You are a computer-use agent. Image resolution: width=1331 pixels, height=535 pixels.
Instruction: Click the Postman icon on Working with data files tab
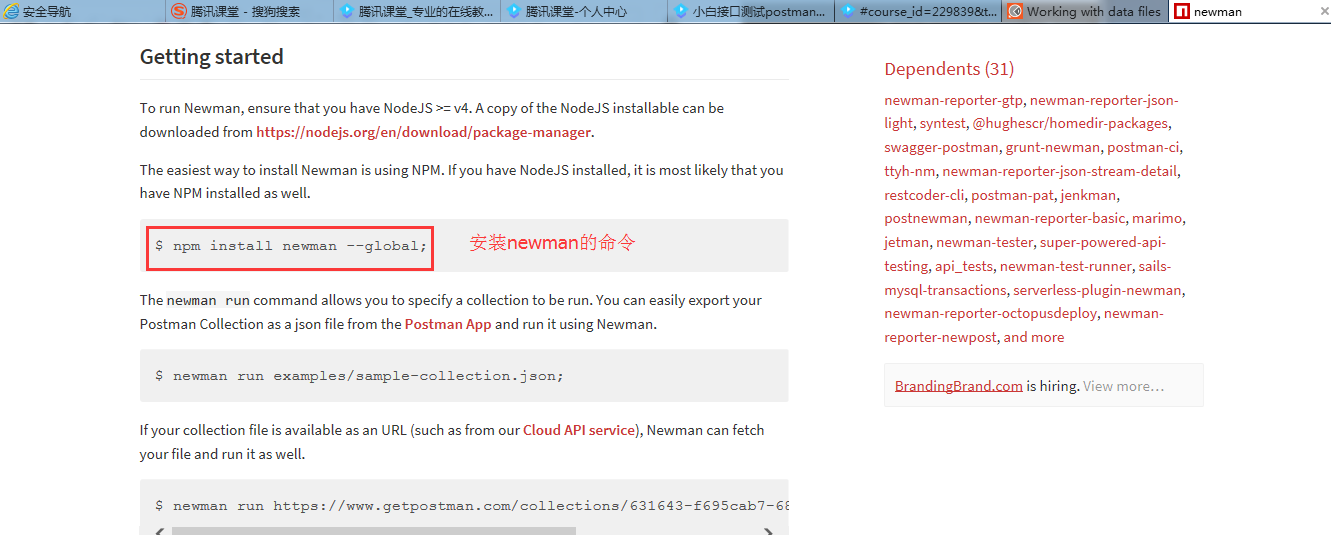pyautogui.click(x=1015, y=11)
